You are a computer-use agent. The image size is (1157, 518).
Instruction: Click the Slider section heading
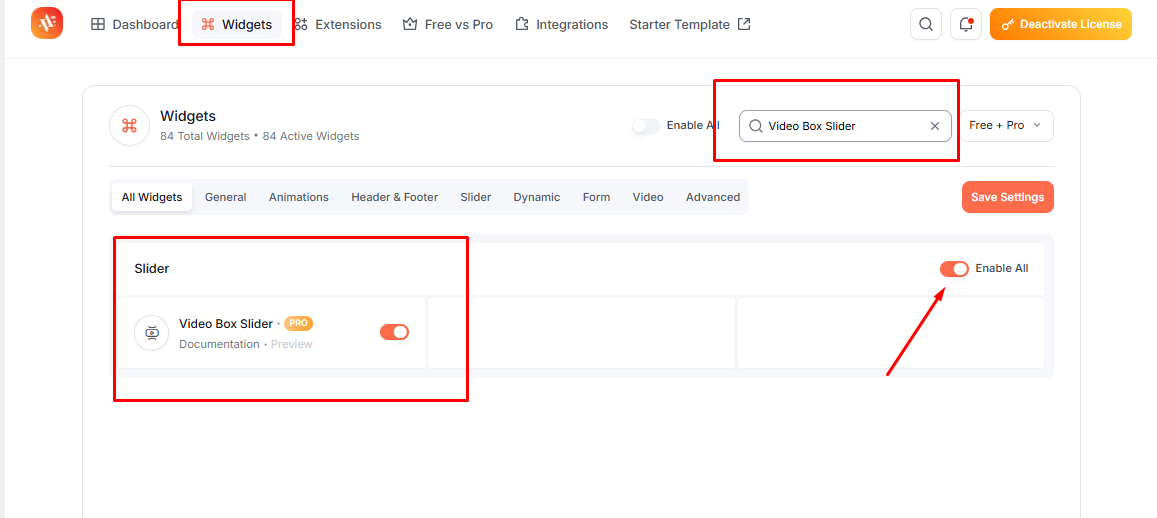[151, 269]
